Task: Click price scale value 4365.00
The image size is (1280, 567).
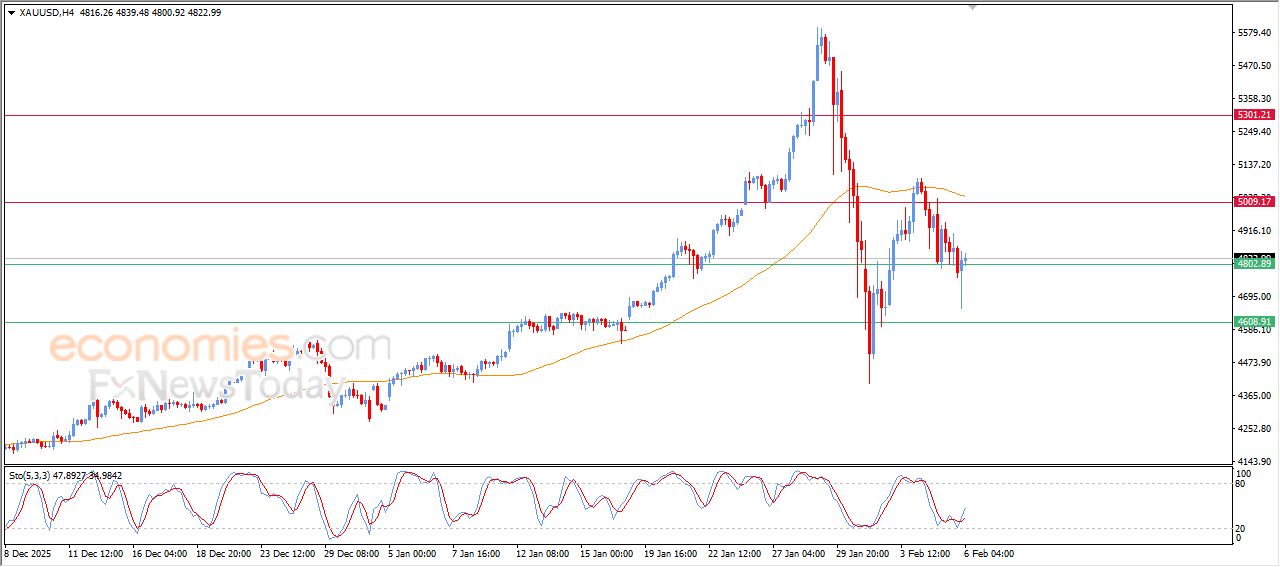Action: pyautogui.click(x=1256, y=396)
